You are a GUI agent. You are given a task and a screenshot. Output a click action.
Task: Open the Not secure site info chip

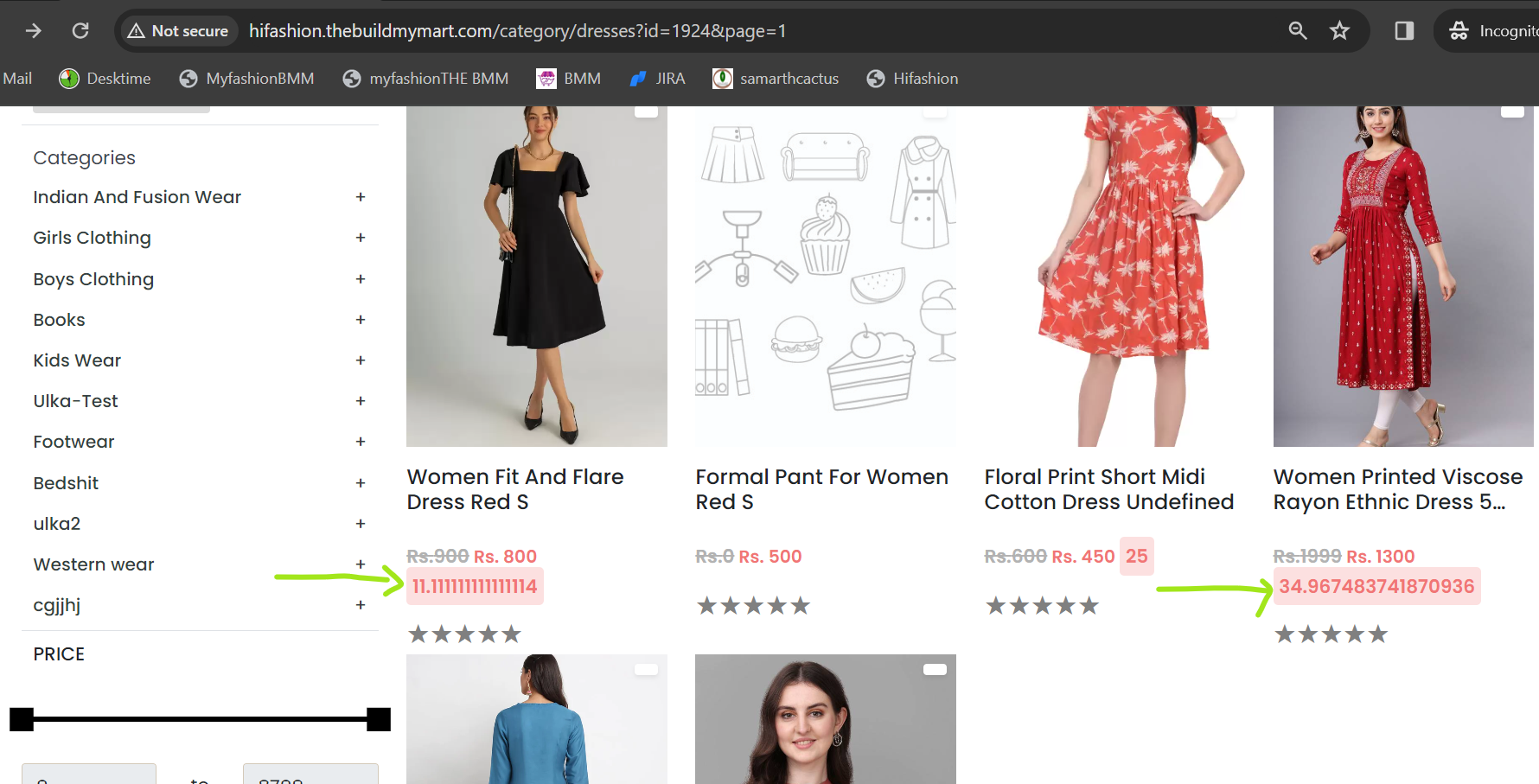(178, 31)
